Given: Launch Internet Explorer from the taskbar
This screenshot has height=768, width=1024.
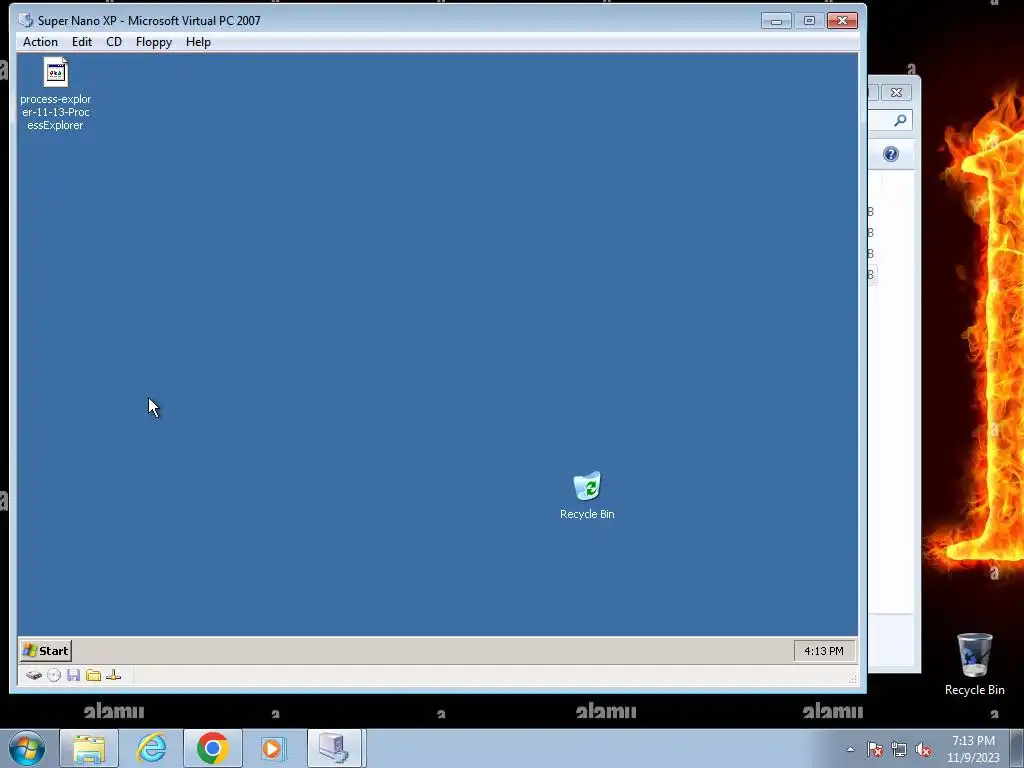Looking at the screenshot, I should pos(151,748).
